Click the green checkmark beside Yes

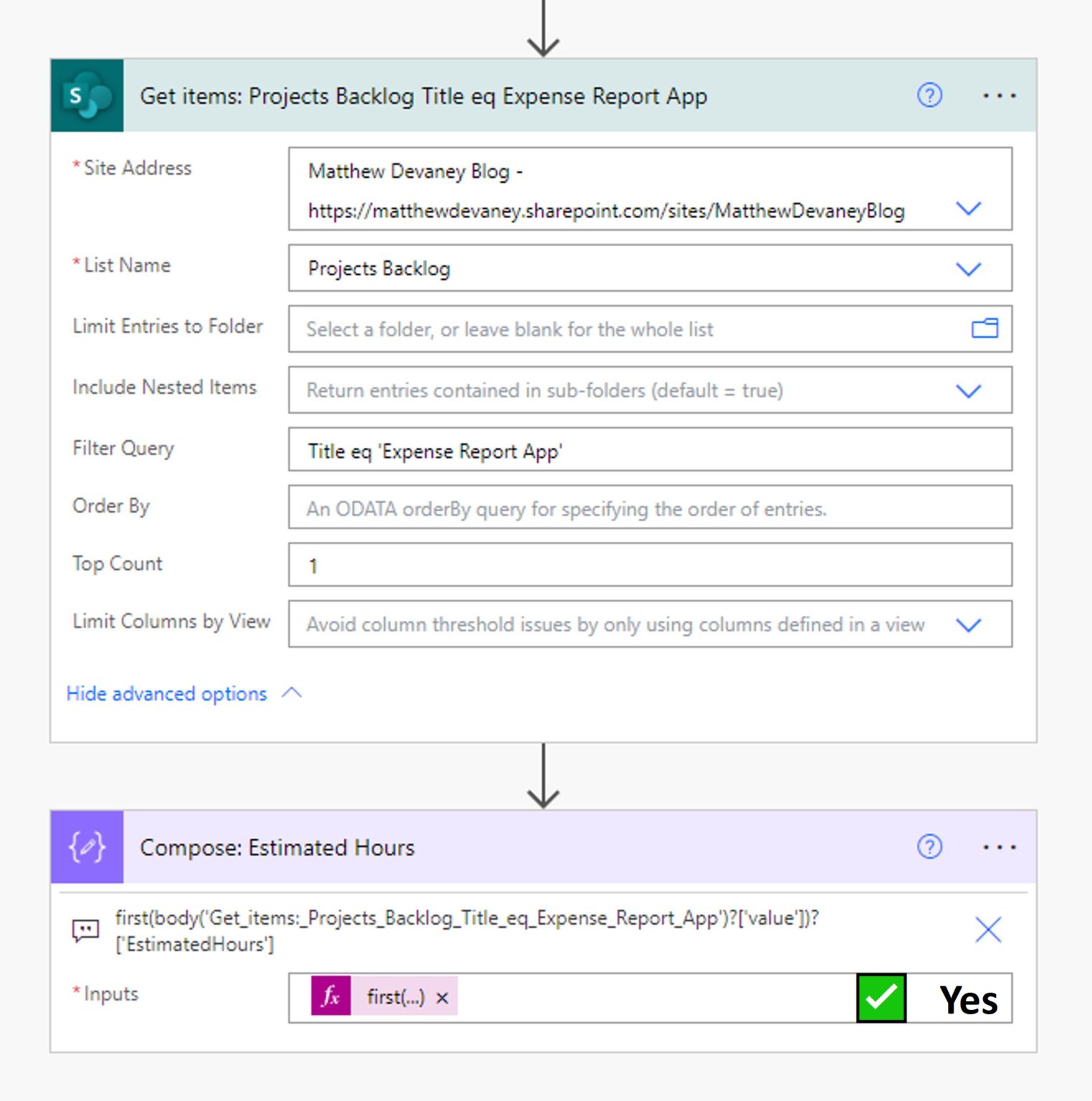coord(881,996)
